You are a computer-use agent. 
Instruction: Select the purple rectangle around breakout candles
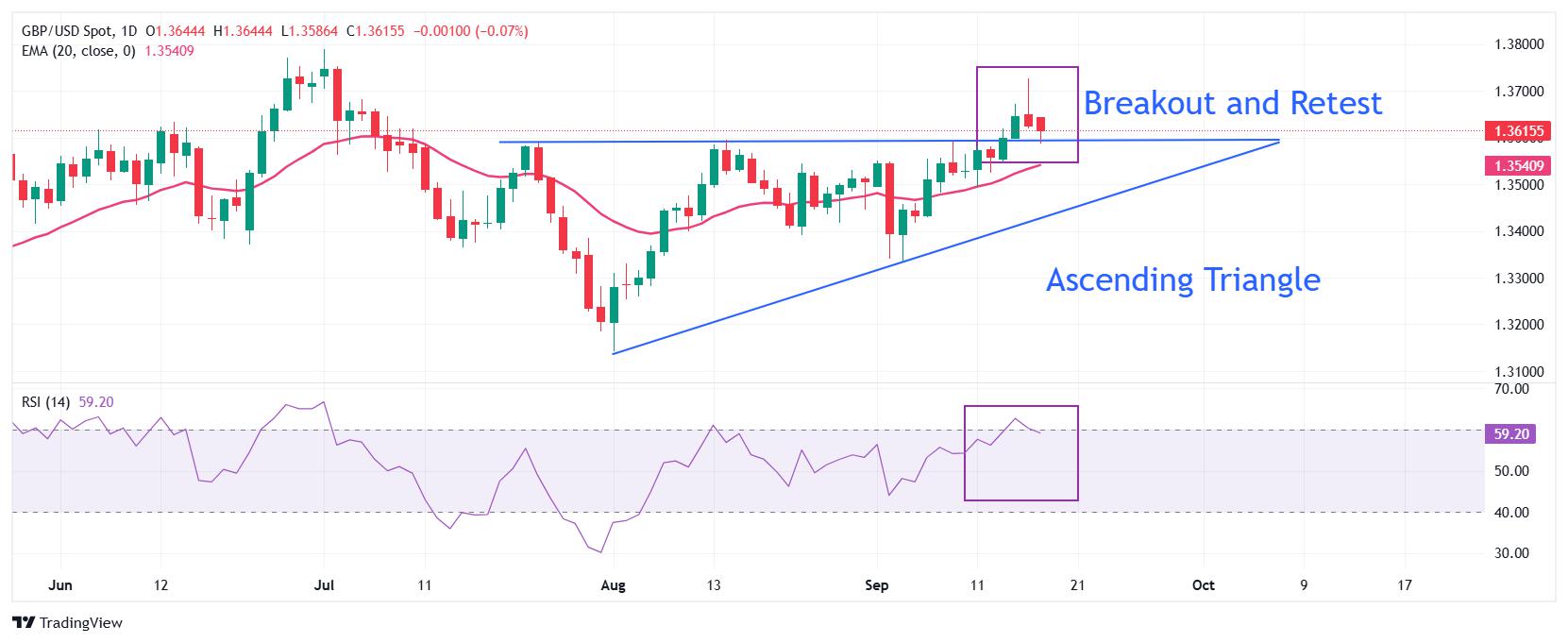point(1027,114)
